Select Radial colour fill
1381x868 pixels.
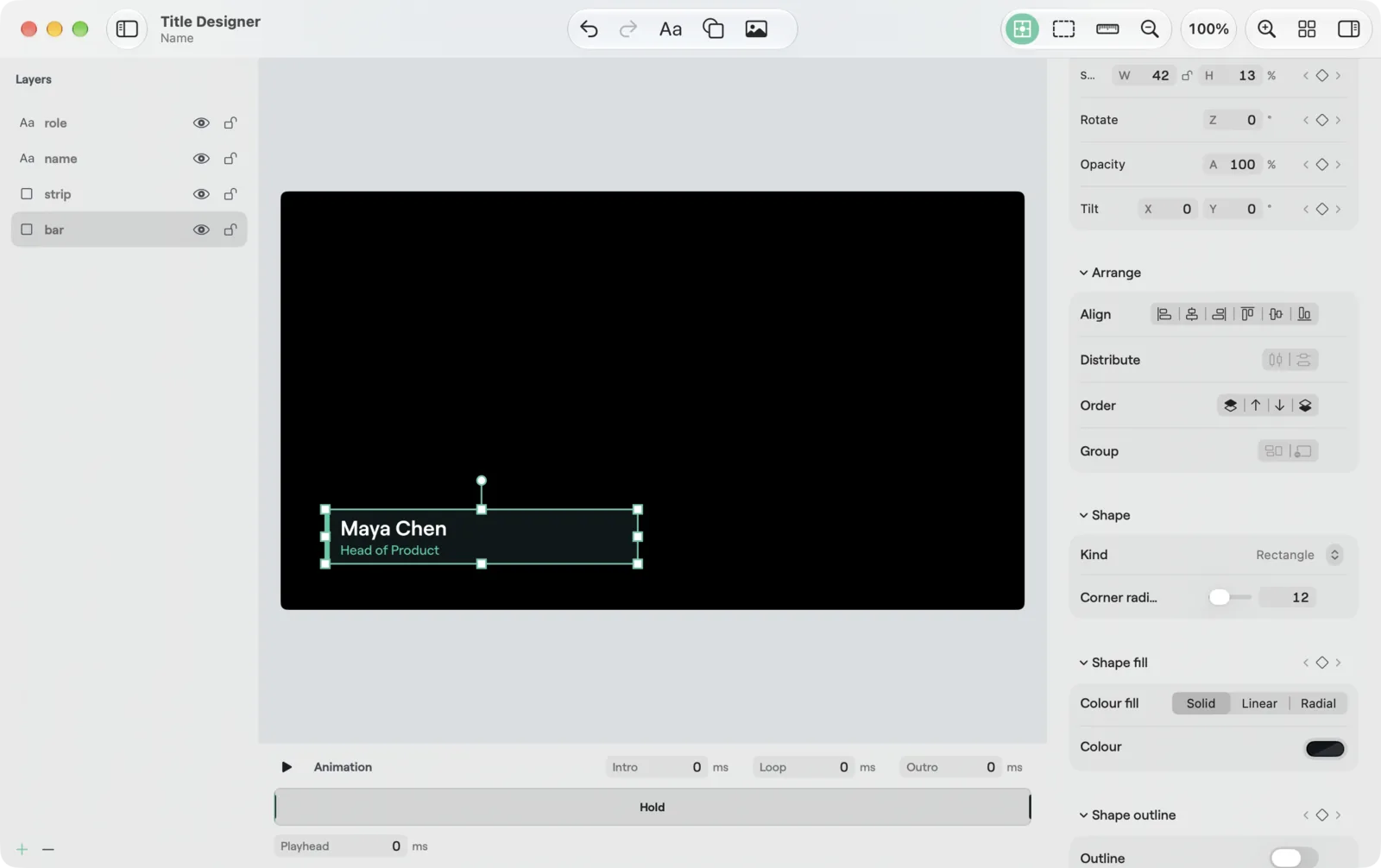[1318, 703]
